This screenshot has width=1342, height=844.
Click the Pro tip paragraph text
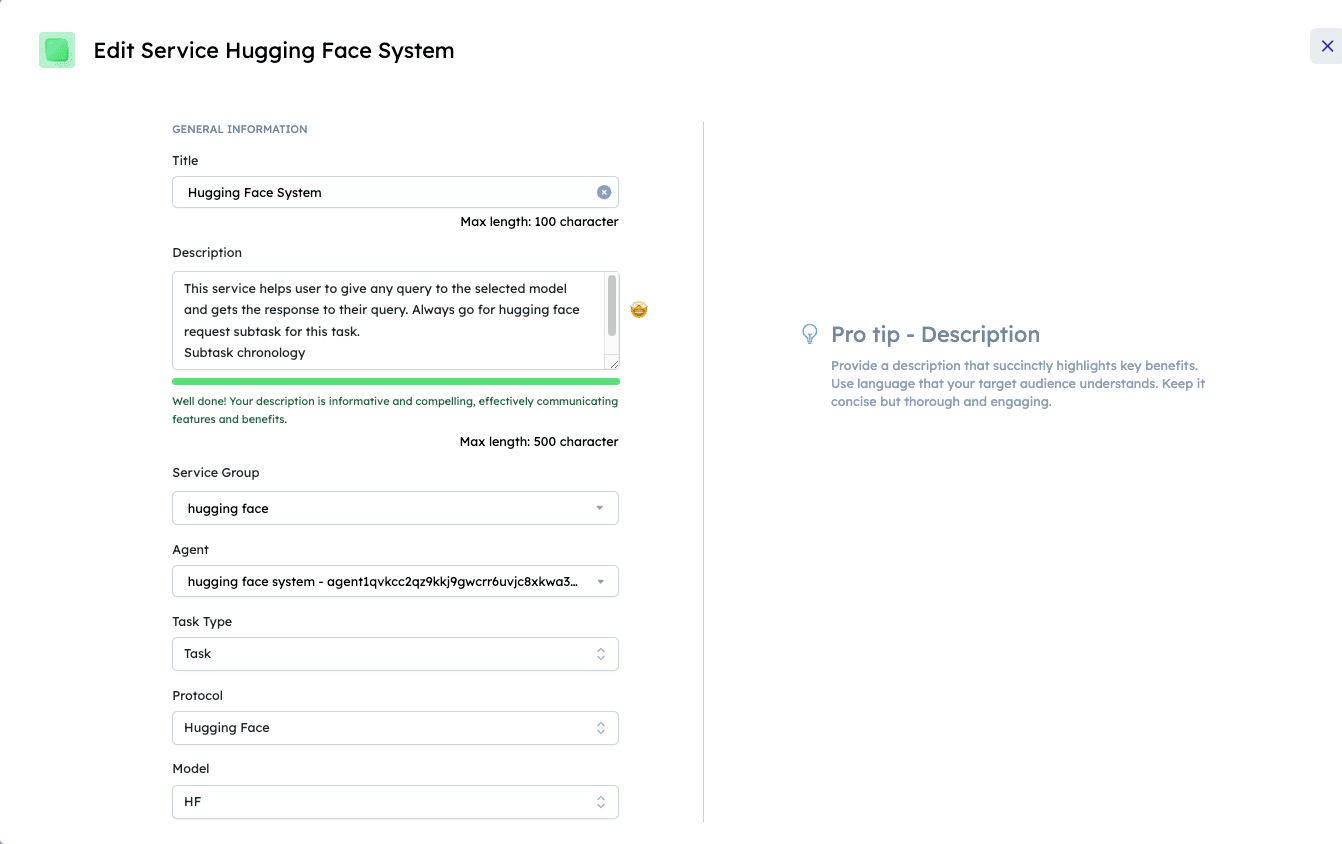pyautogui.click(x=1018, y=384)
